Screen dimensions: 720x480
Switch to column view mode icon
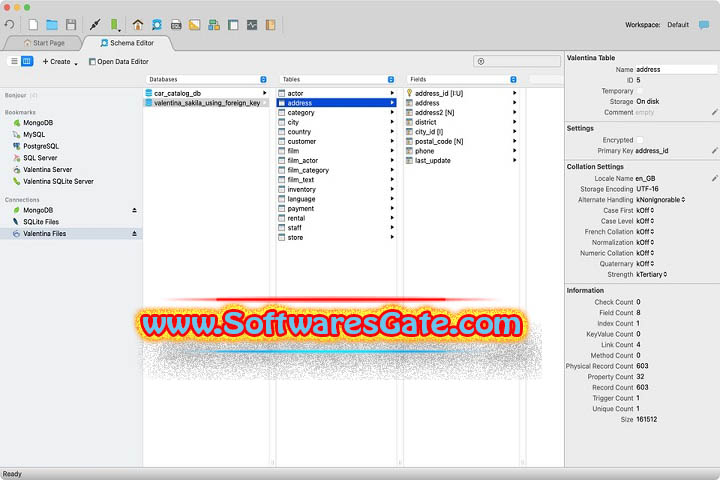pyautogui.click(x=27, y=61)
